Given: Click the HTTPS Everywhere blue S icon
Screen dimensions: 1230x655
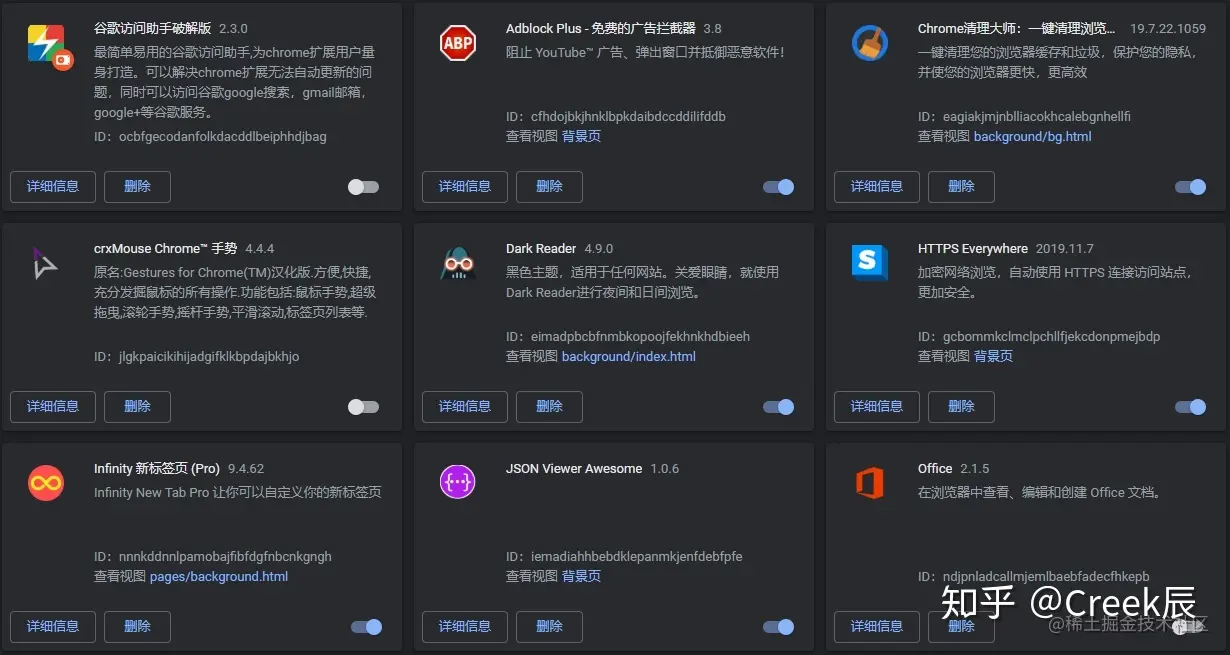Looking at the screenshot, I should point(870,263).
